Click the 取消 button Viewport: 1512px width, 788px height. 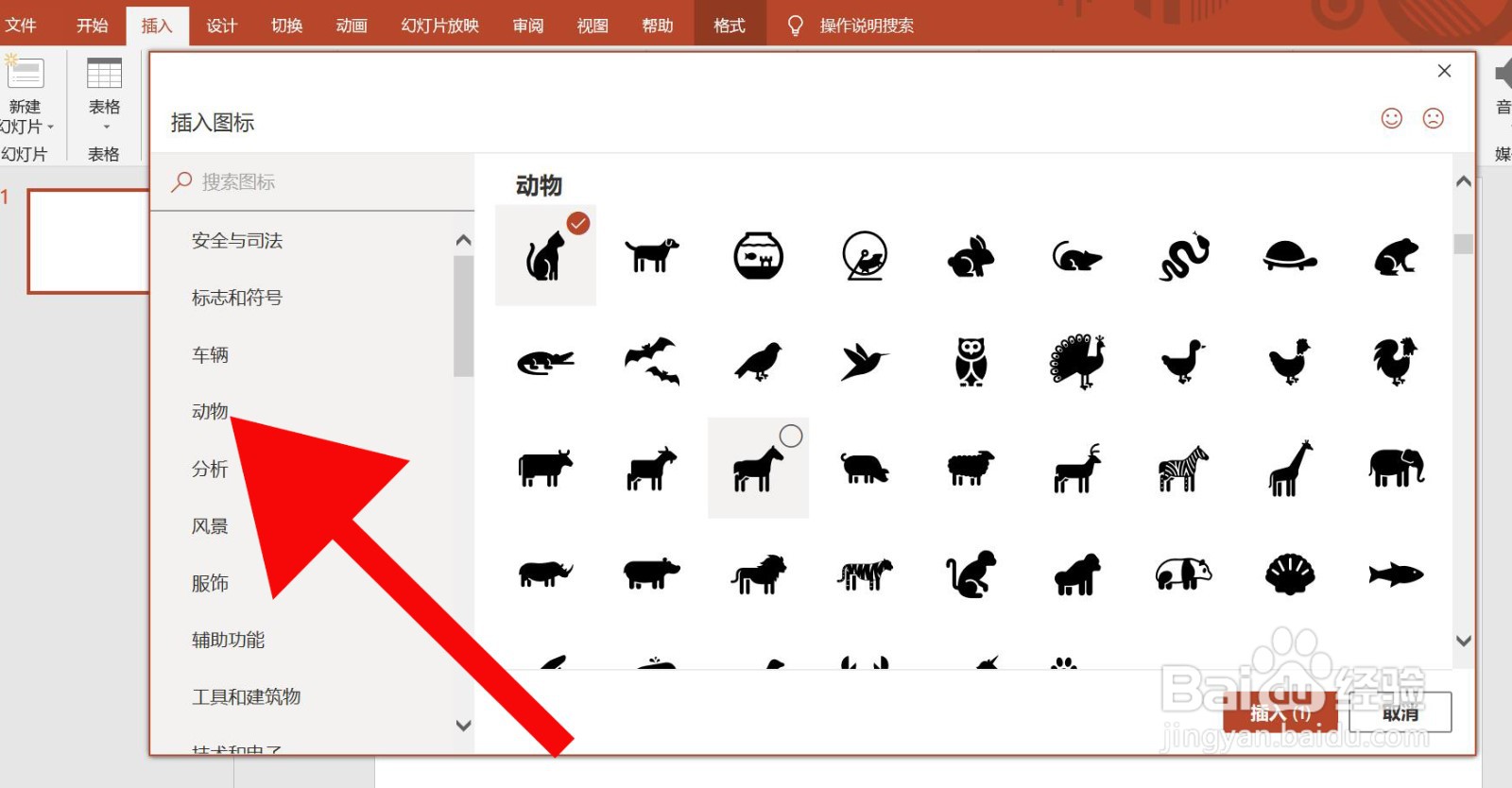(x=1400, y=712)
